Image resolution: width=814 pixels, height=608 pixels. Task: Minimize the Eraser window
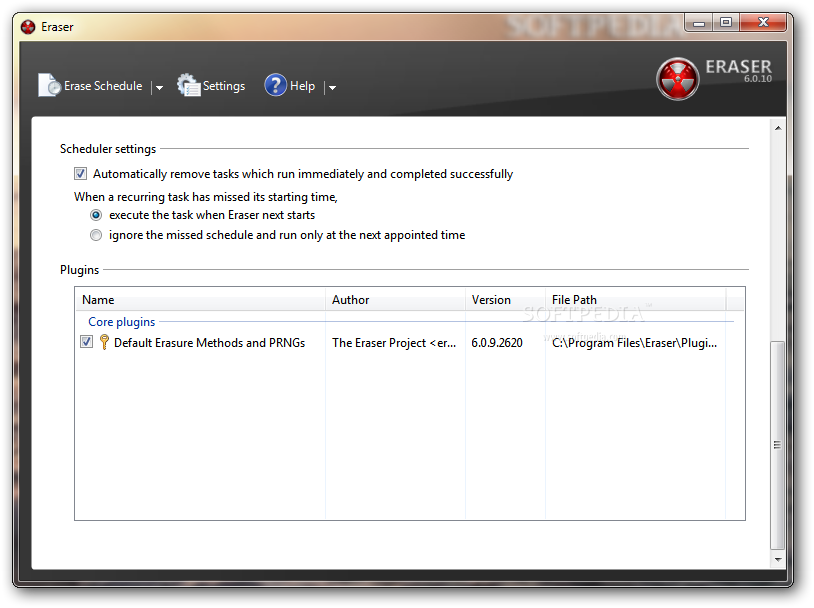click(699, 23)
